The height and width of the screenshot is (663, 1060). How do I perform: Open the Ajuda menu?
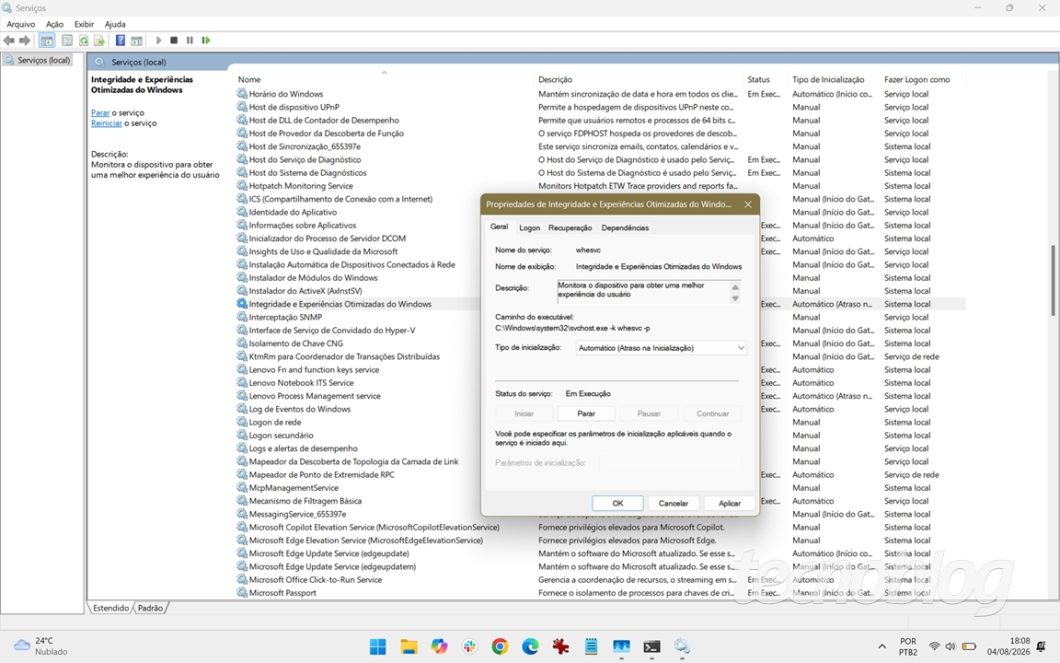tap(115, 24)
